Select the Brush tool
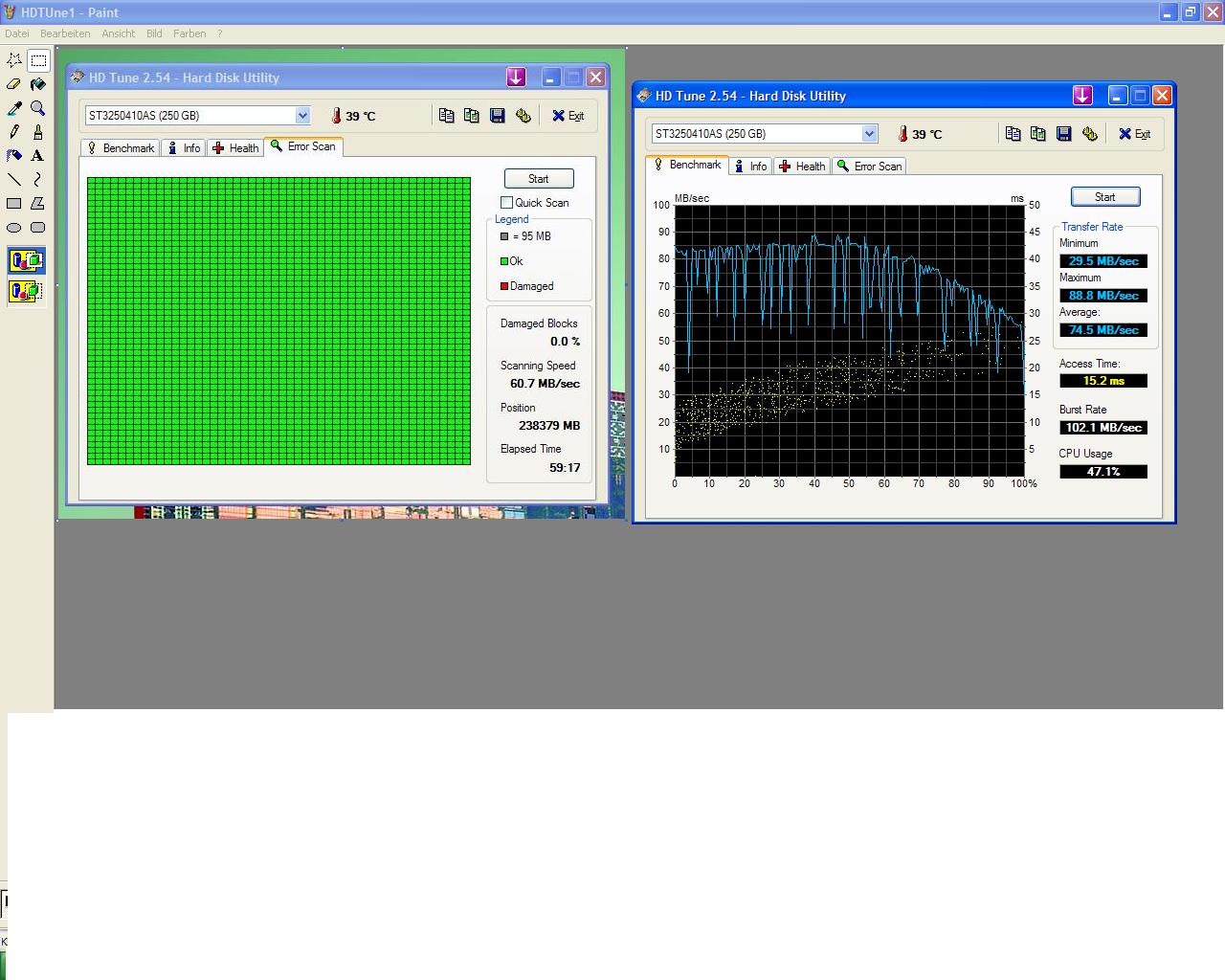 click(38, 132)
